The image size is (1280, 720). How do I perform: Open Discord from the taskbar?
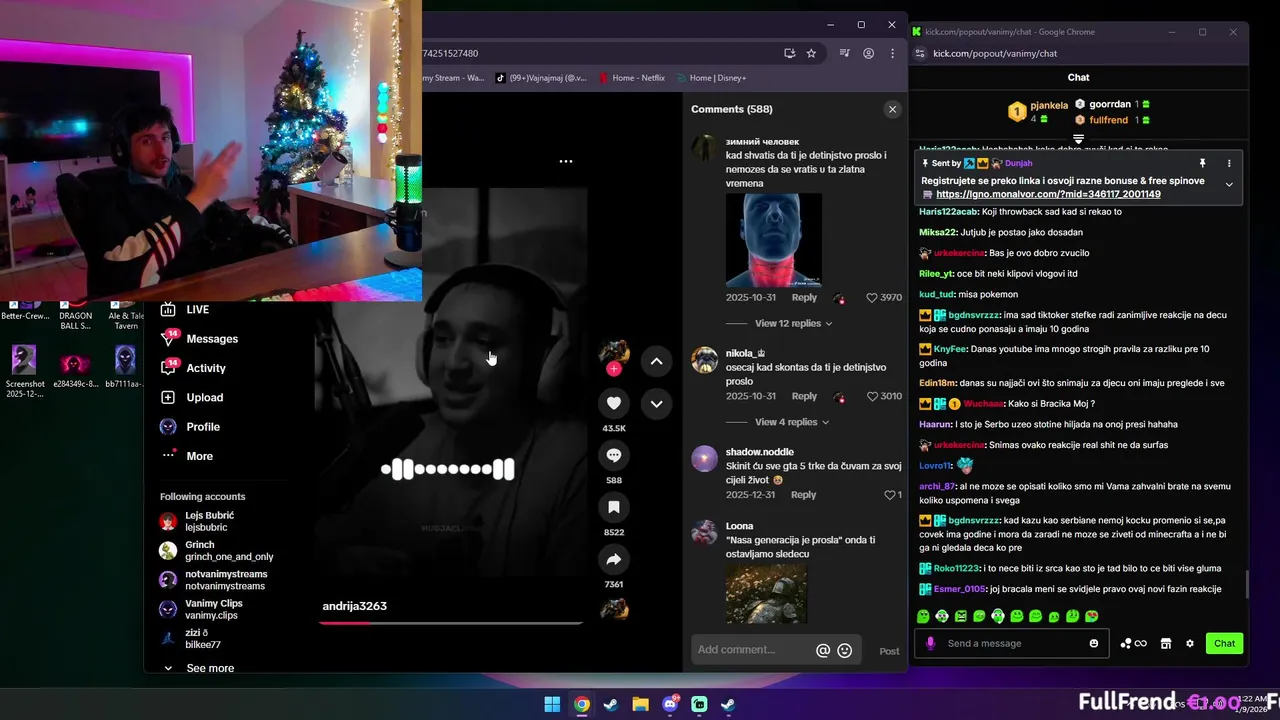(x=670, y=704)
